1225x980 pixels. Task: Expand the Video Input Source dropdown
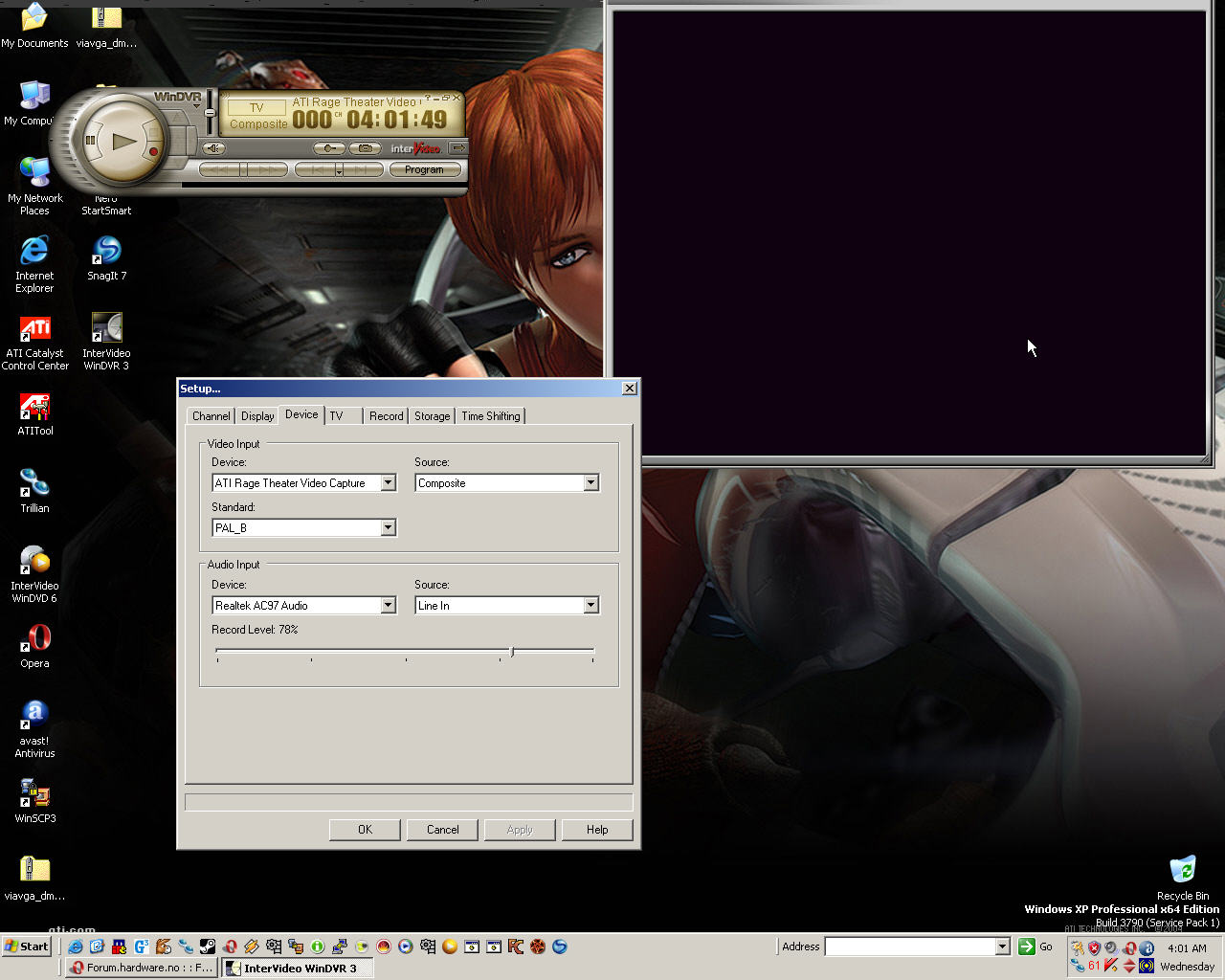[x=590, y=483]
